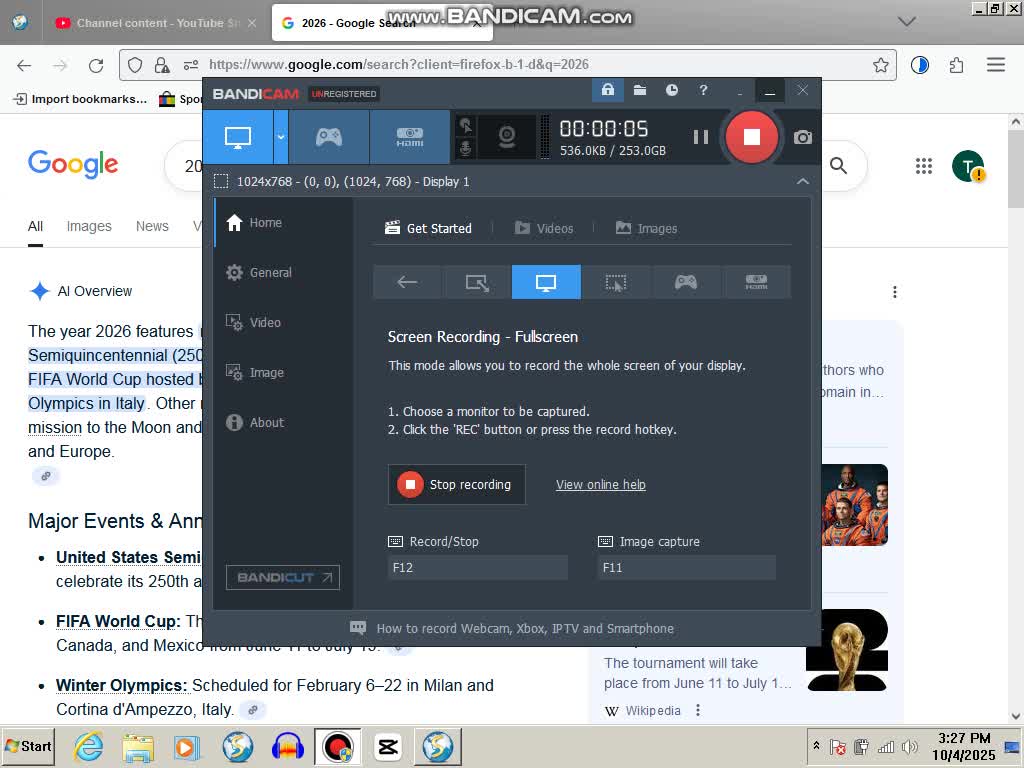Toggle the webcam overlay
Image resolution: width=1024 pixels, height=768 pixels.
[x=507, y=136]
